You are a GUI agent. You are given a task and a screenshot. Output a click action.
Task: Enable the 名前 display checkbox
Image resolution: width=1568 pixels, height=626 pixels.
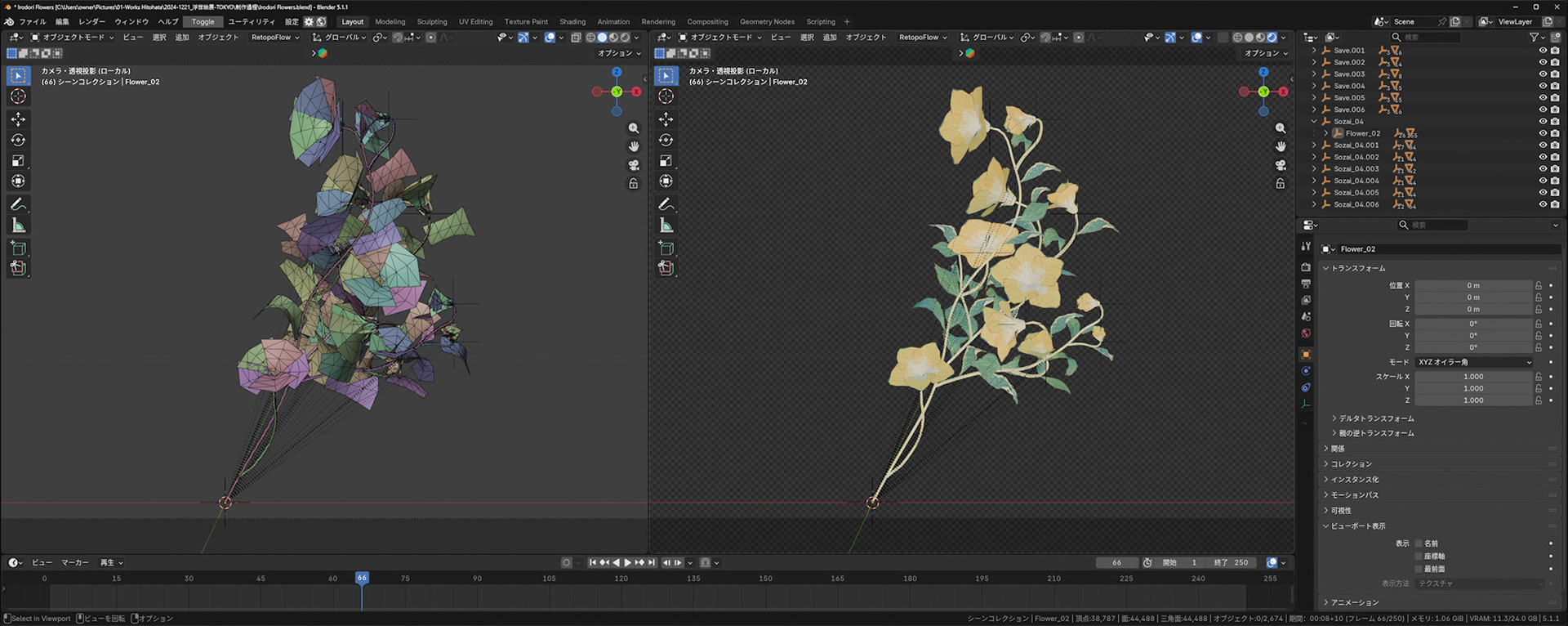(1419, 543)
